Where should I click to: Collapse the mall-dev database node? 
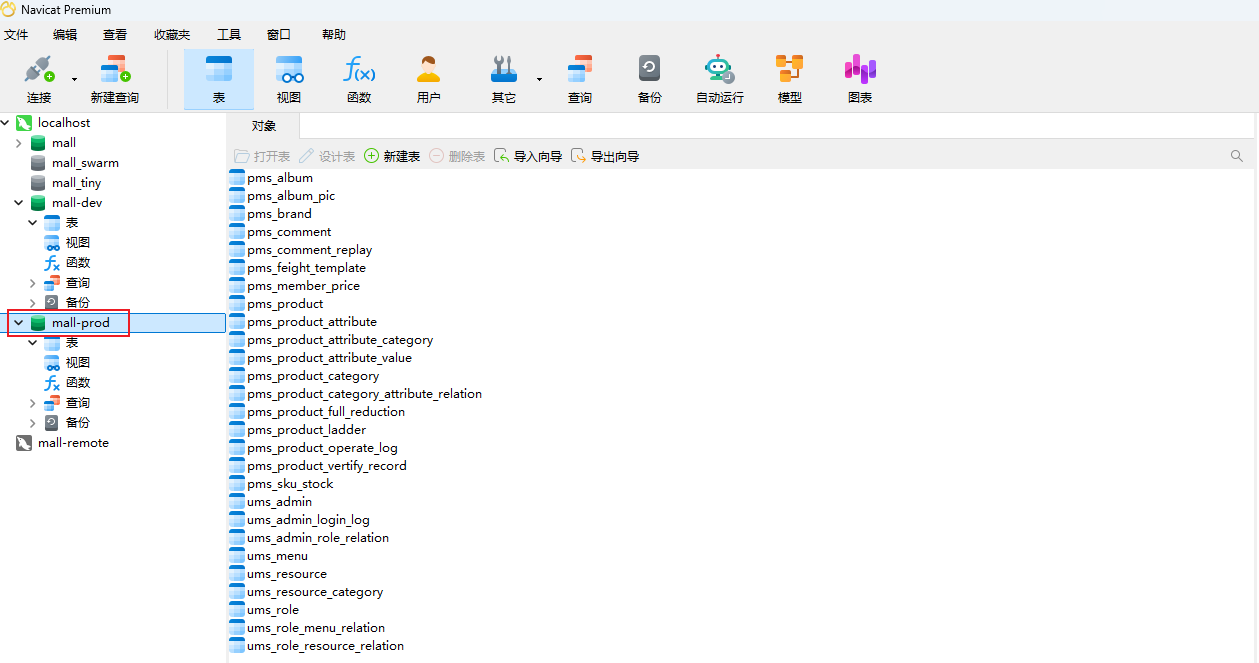click(x=18, y=203)
